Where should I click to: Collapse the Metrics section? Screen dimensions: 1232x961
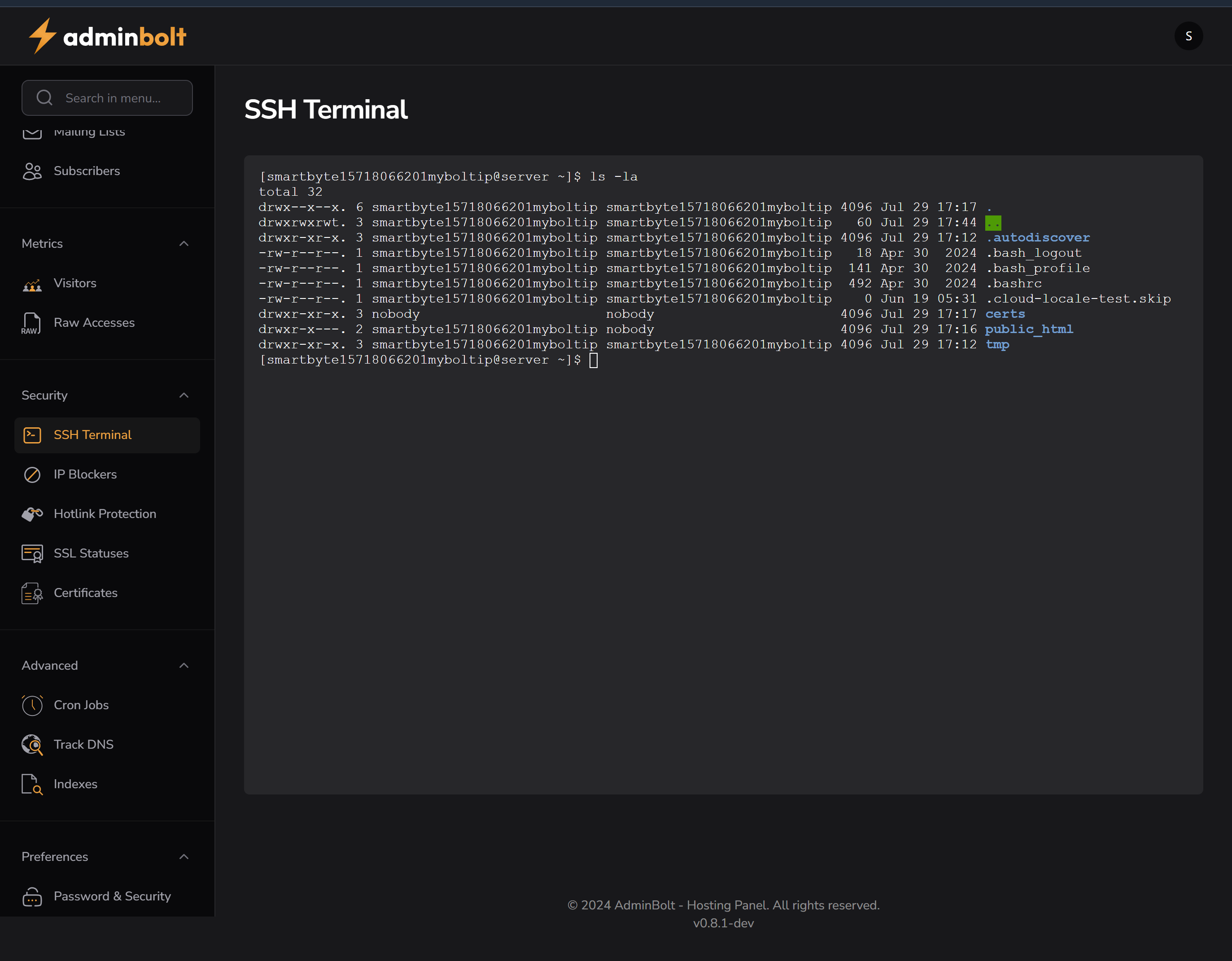[184, 243]
